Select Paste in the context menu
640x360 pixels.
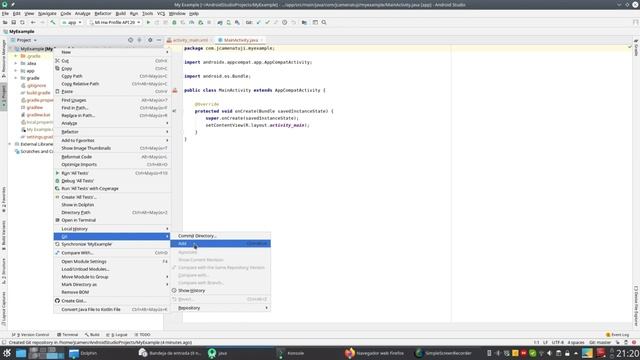(x=112, y=91)
